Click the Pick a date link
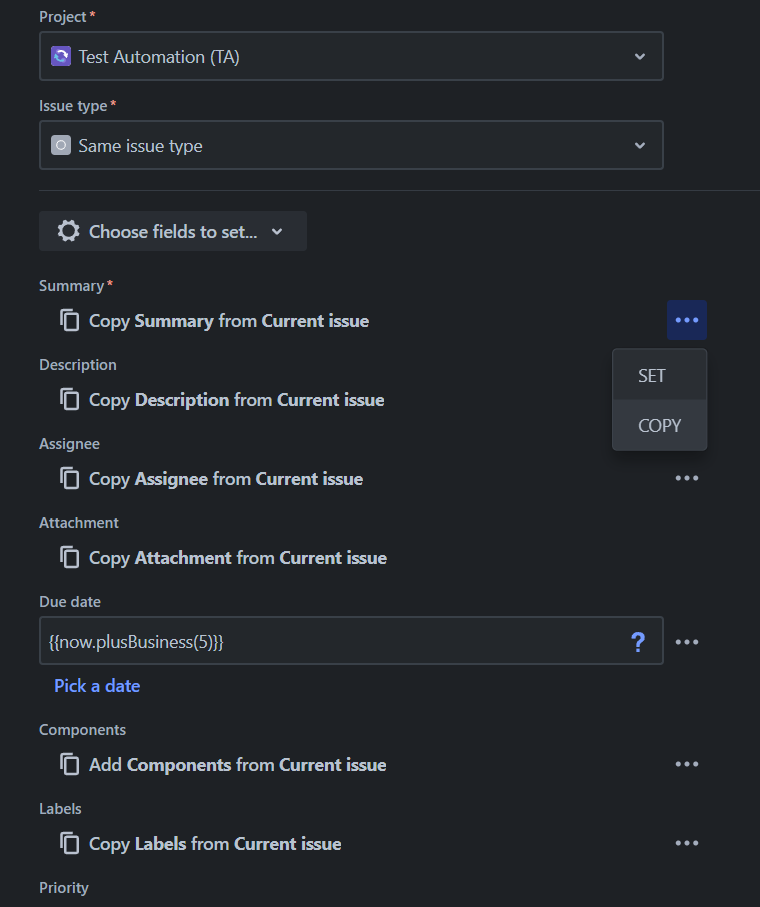The image size is (760, 907). tap(97, 686)
